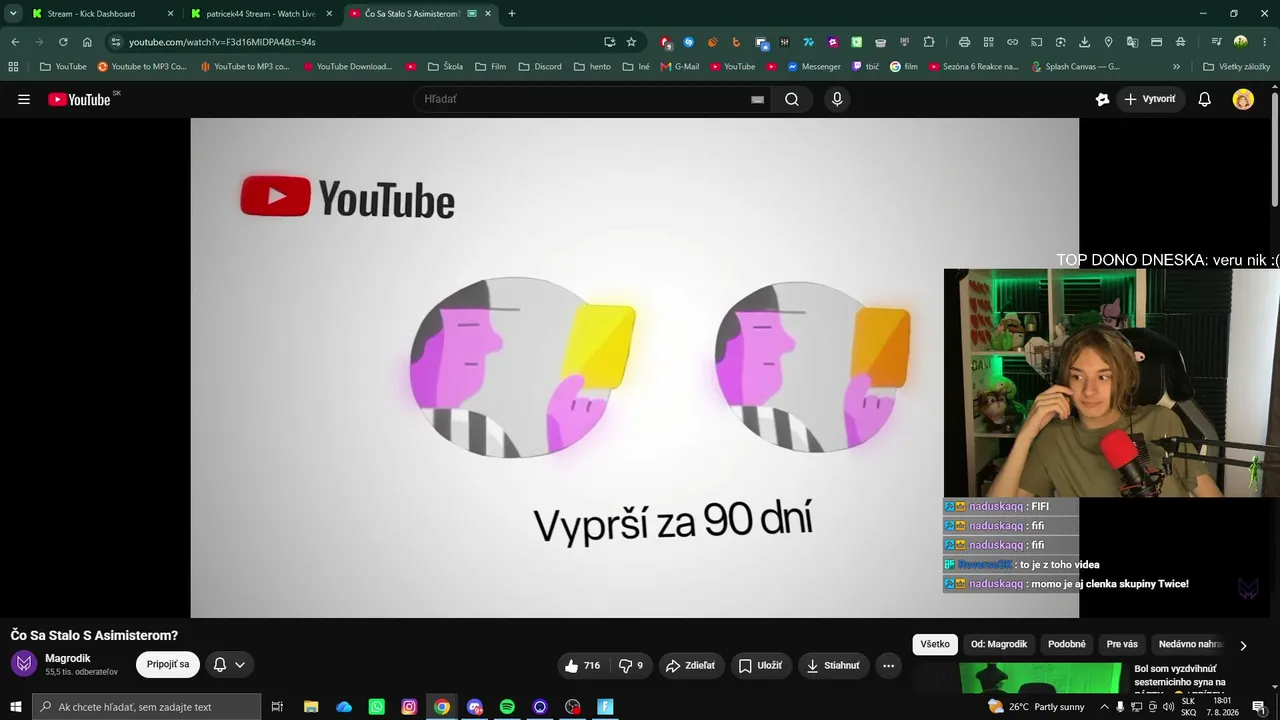1280x720 pixels.
Task: Open the Film bookmarks folder
Action: [490, 67]
